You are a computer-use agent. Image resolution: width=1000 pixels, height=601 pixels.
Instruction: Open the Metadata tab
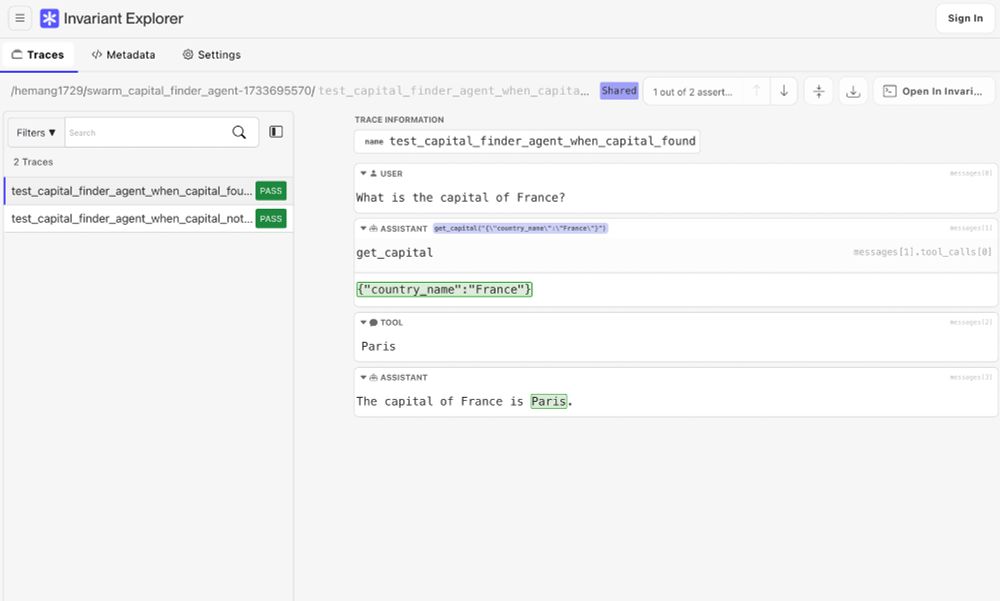click(123, 55)
